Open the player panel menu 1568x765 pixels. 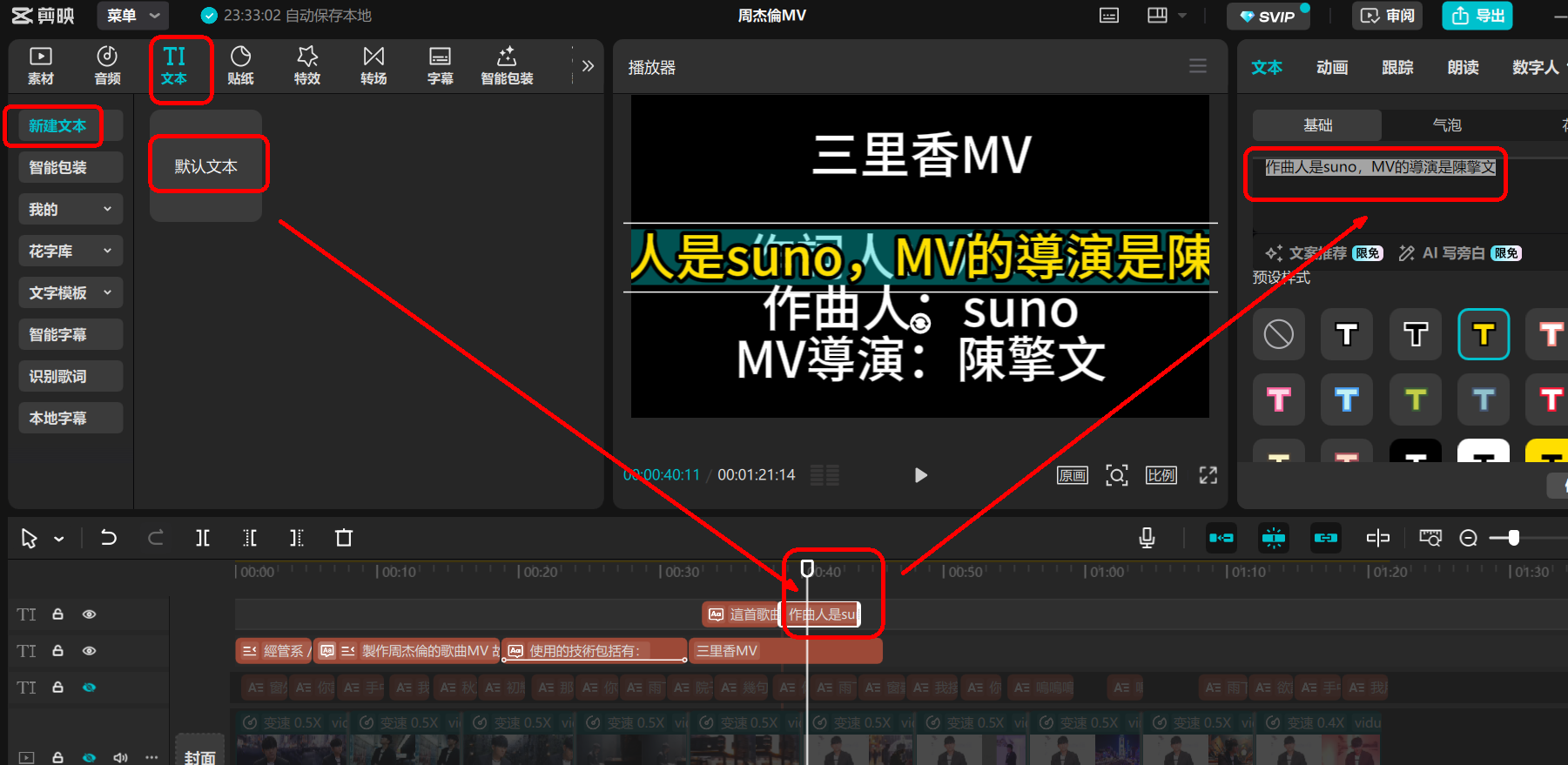click(1198, 66)
